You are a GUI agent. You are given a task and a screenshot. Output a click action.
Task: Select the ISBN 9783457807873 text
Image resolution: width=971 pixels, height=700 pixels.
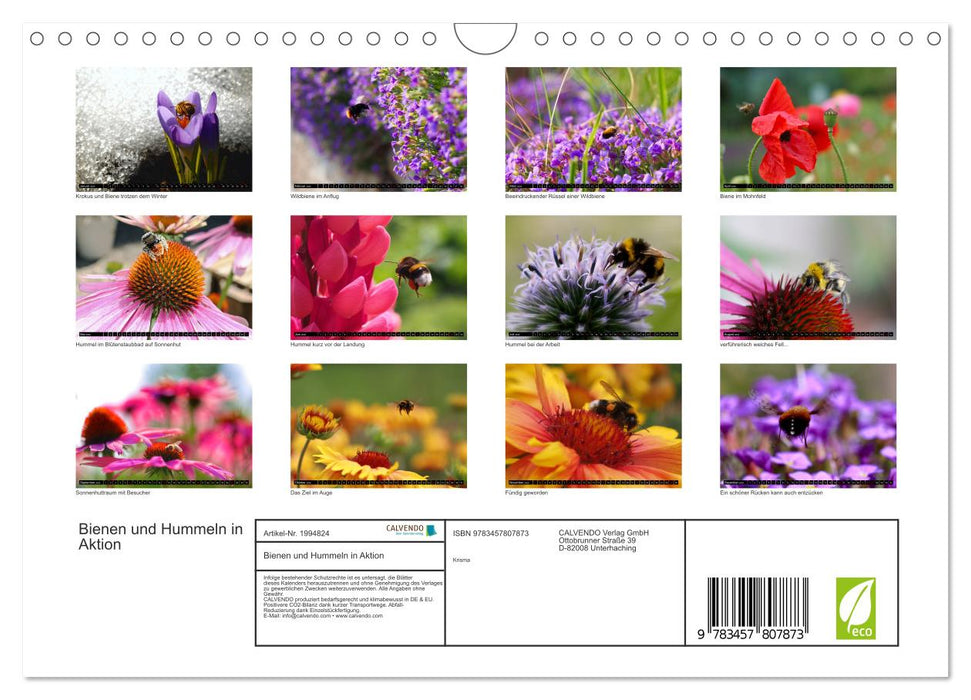click(490, 533)
